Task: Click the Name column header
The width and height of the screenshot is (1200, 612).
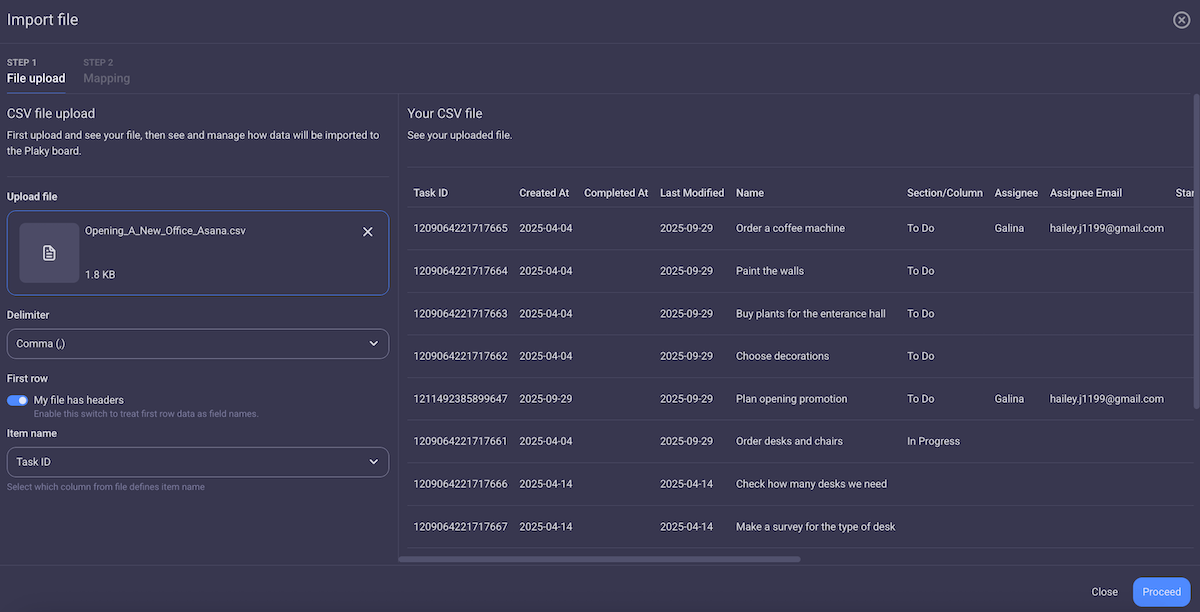Action: pyautogui.click(x=747, y=192)
